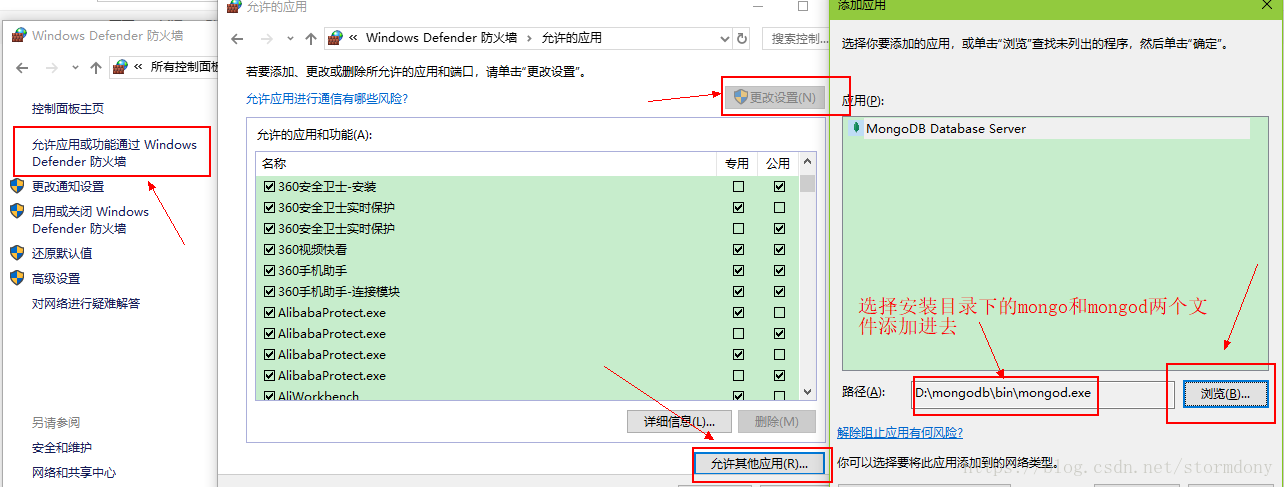Click the 更改设置(N) button

pyautogui.click(x=775, y=97)
